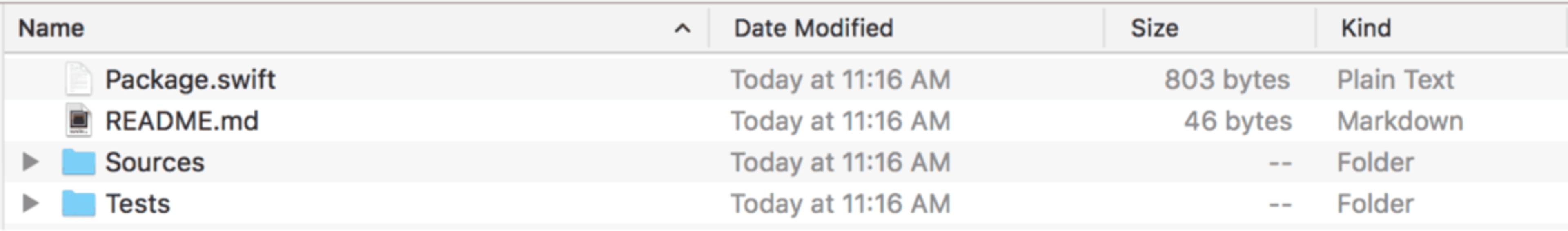
Task: Click the README.md markdown file icon
Action: point(78,120)
